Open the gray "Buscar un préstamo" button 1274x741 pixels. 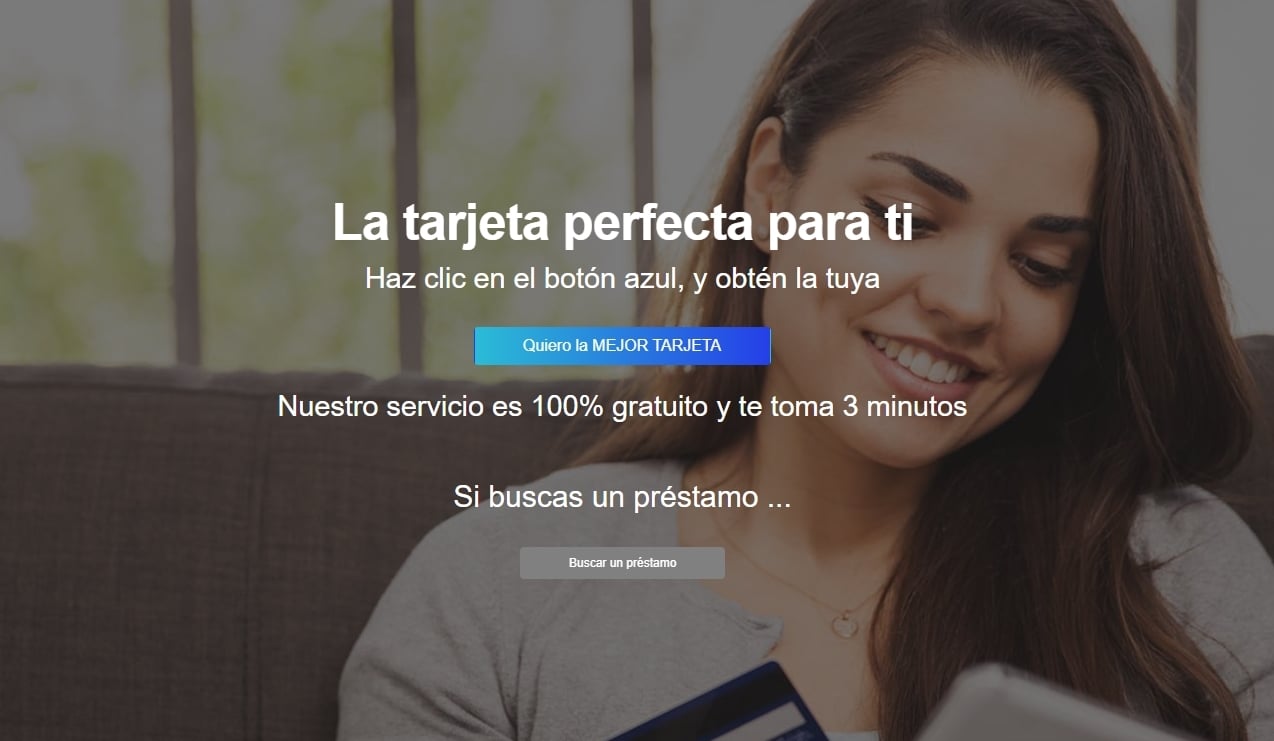pyautogui.click(x=622, y=563)
